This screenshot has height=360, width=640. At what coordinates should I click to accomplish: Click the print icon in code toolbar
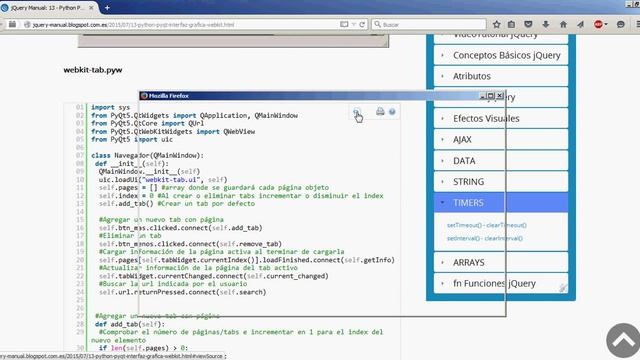[380, 111]
